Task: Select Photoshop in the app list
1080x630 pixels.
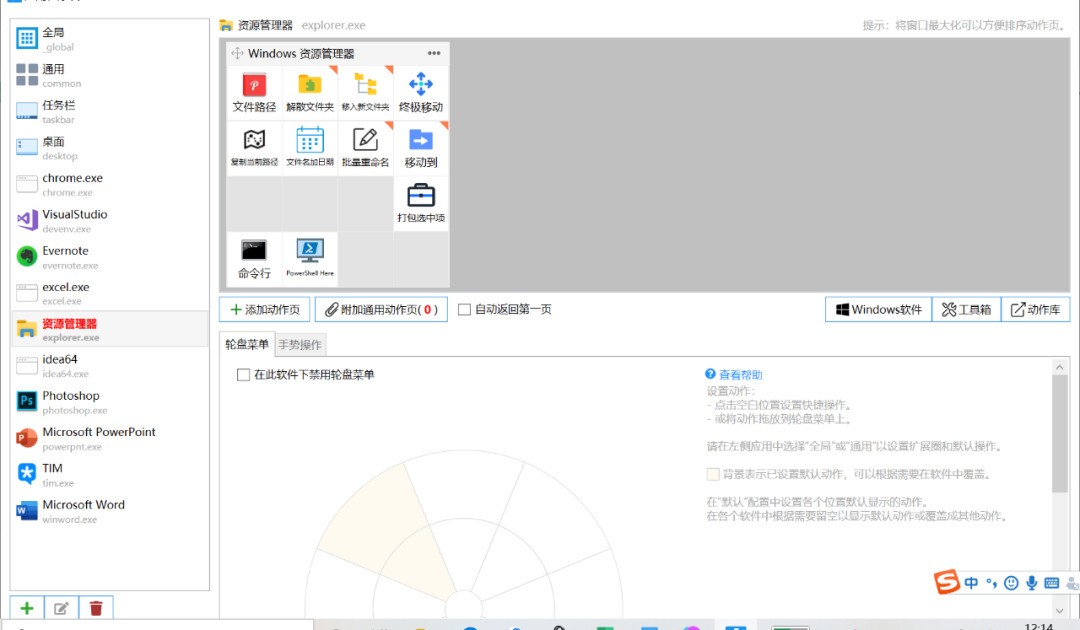Action: [110, 402]
